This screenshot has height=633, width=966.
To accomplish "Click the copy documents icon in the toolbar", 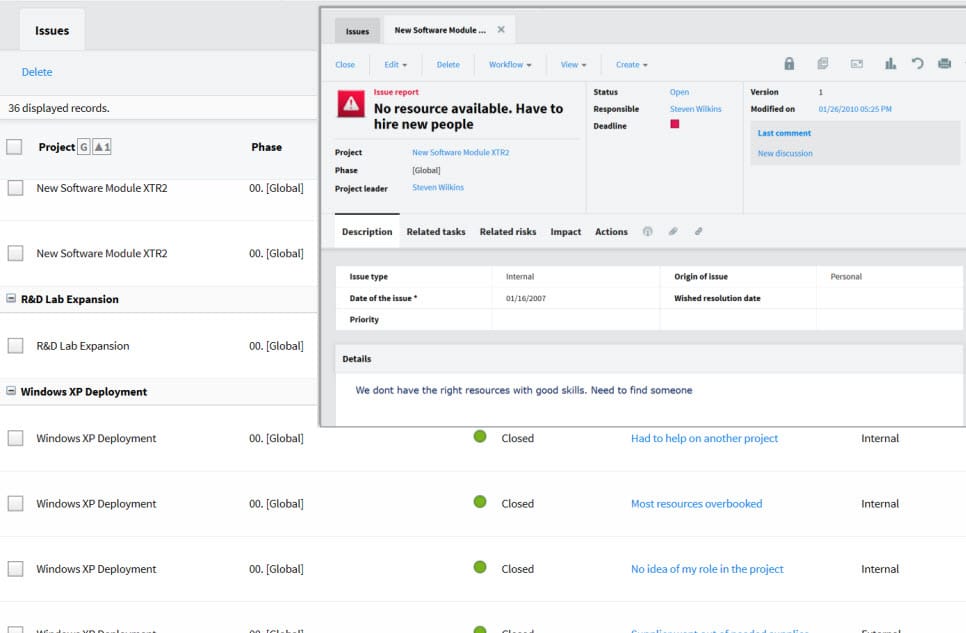I will click(x=822, y=64).
